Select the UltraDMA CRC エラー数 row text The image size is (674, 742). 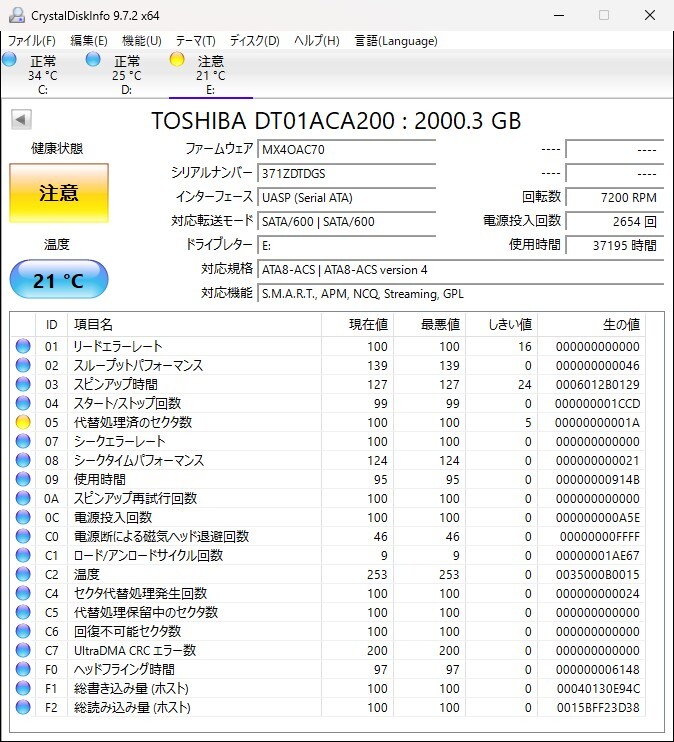[135, 650]
